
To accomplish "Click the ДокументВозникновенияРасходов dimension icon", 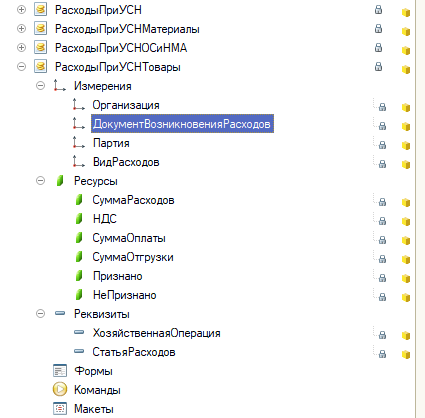I will (78, 123).
